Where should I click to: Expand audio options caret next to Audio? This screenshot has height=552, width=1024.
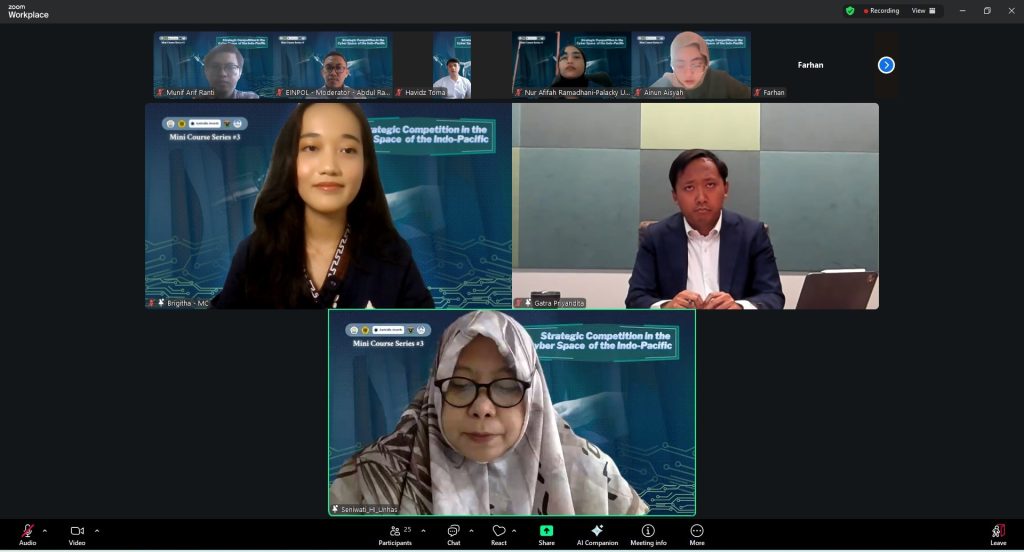[44, 530]
